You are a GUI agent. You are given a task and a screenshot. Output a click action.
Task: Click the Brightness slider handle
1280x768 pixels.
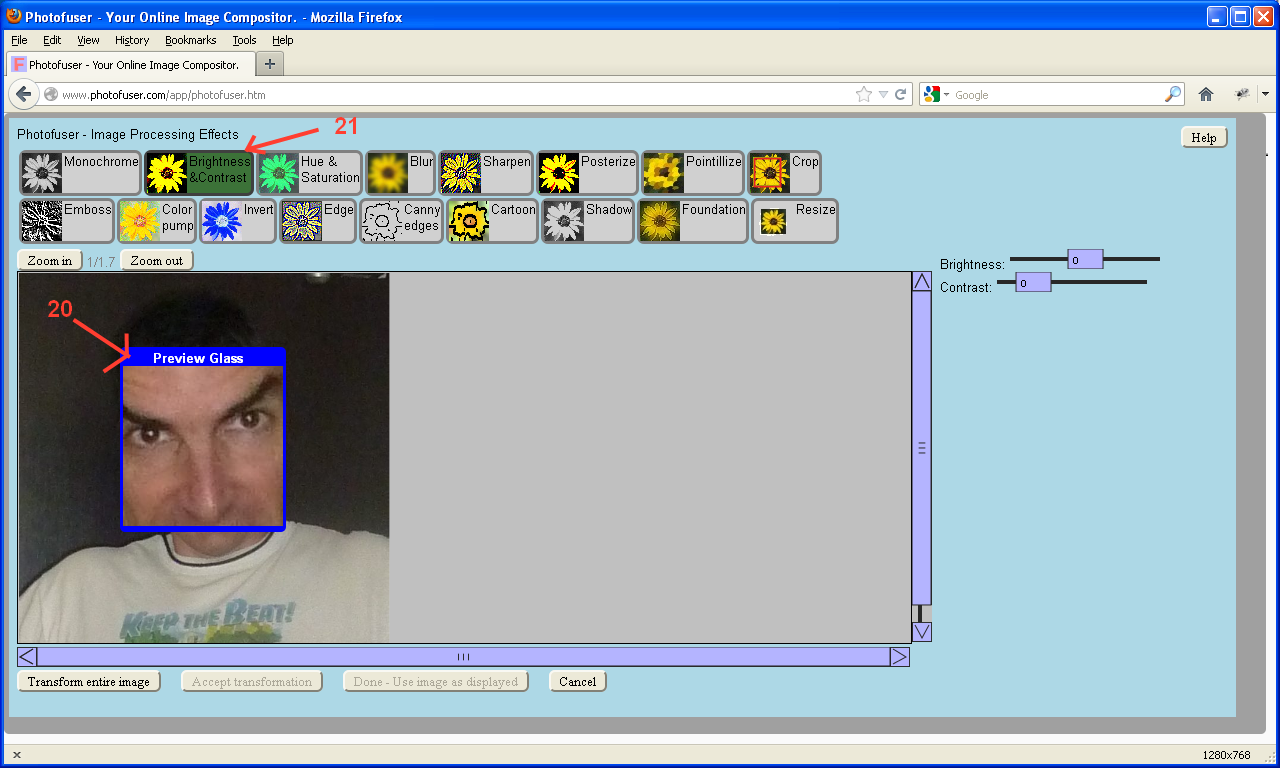(x=1085, y=259)
